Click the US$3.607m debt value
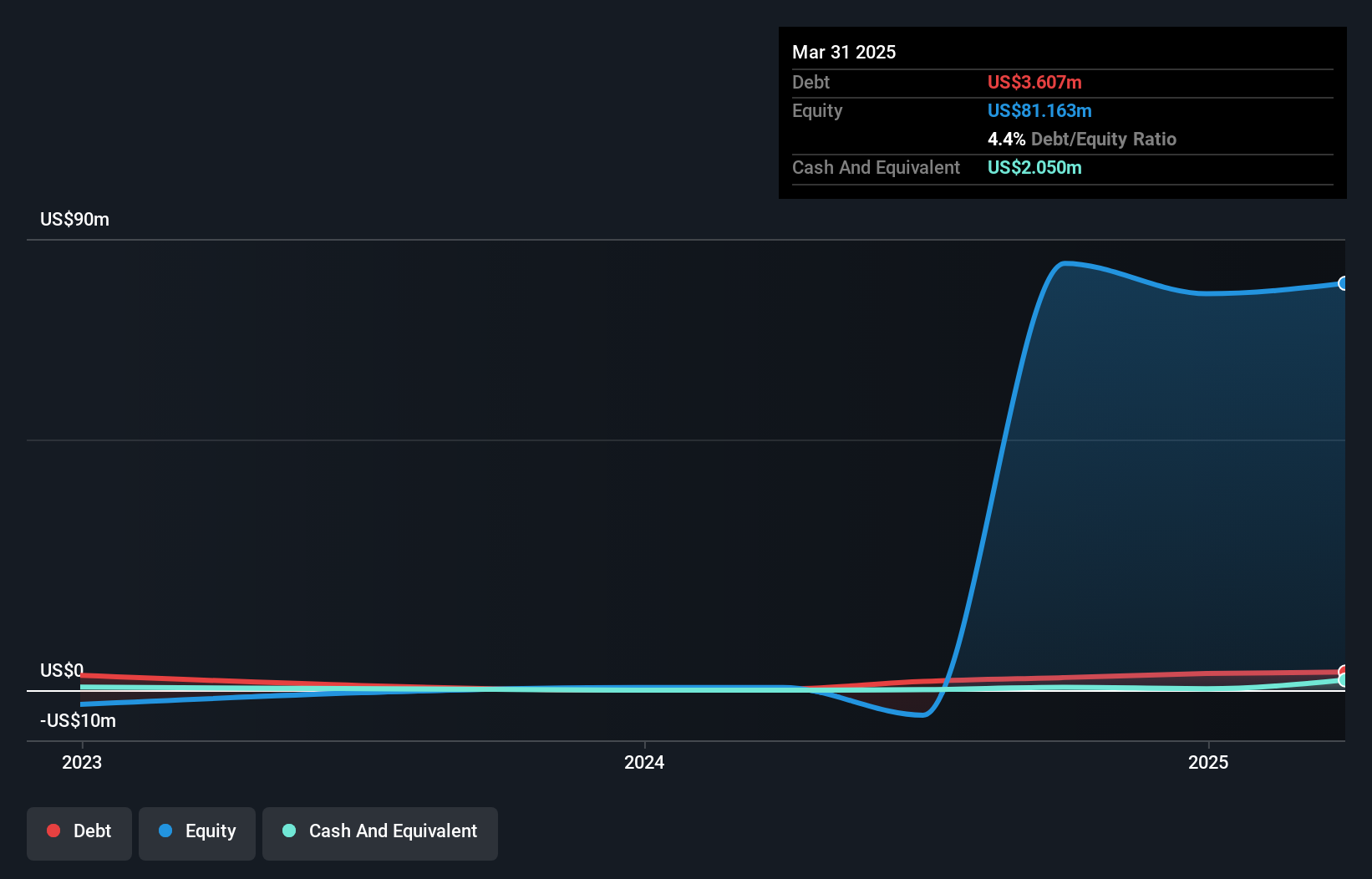The width and height of the screenshot is (1372, 879). [1034, 82]
